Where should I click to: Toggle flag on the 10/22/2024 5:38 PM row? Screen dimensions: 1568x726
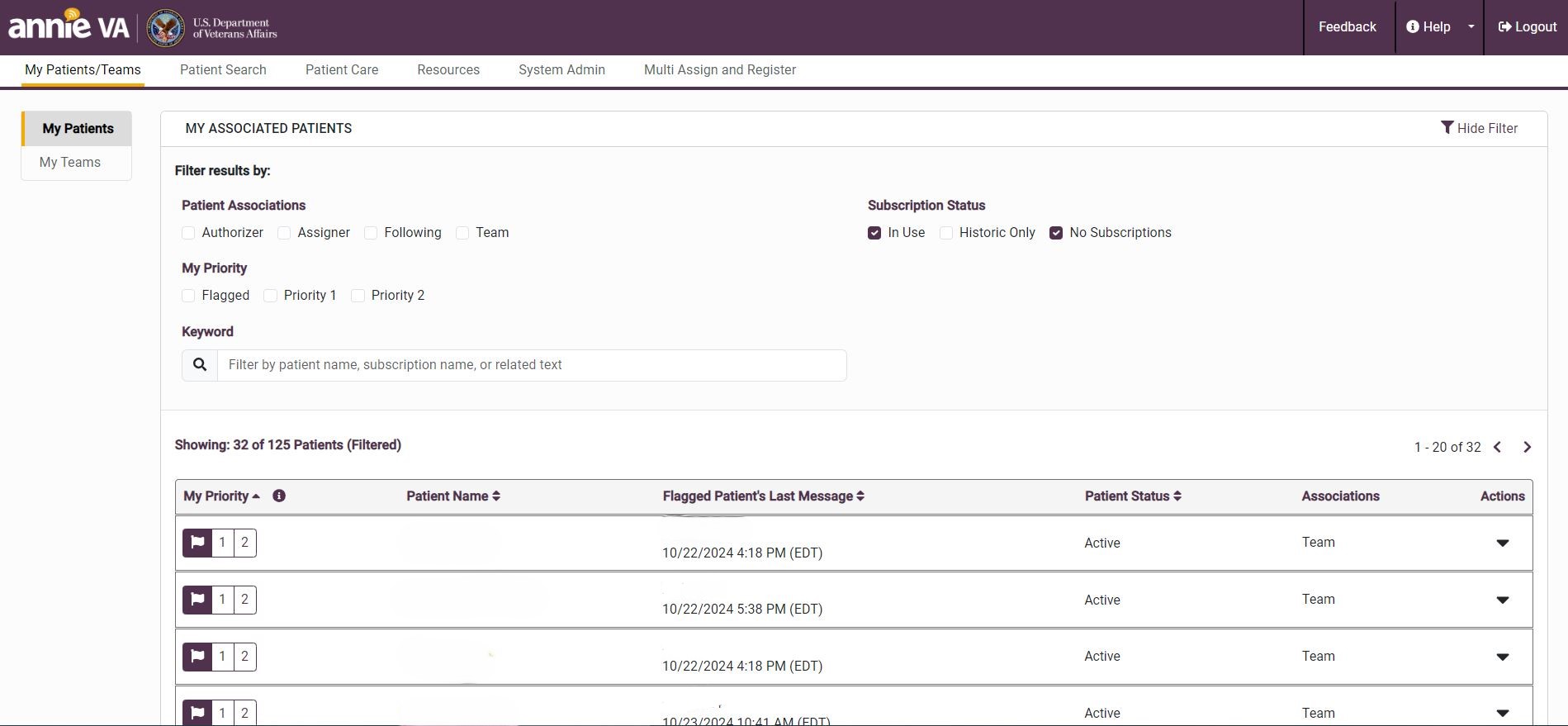[x=197, y=600]
